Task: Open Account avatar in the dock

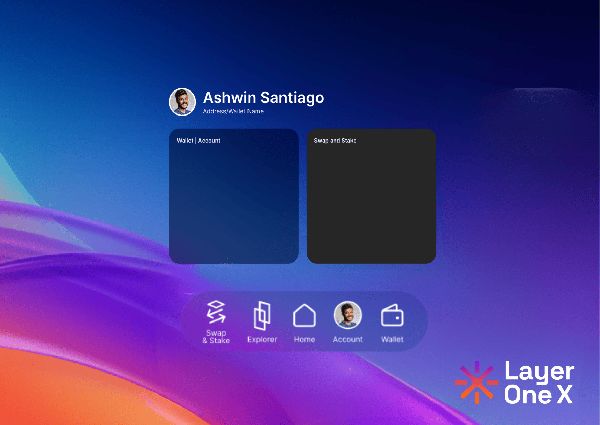Action: (347, 315)
